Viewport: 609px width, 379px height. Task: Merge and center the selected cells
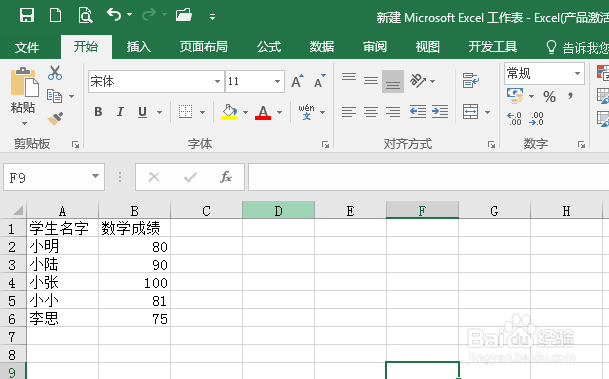coord(470,112)
